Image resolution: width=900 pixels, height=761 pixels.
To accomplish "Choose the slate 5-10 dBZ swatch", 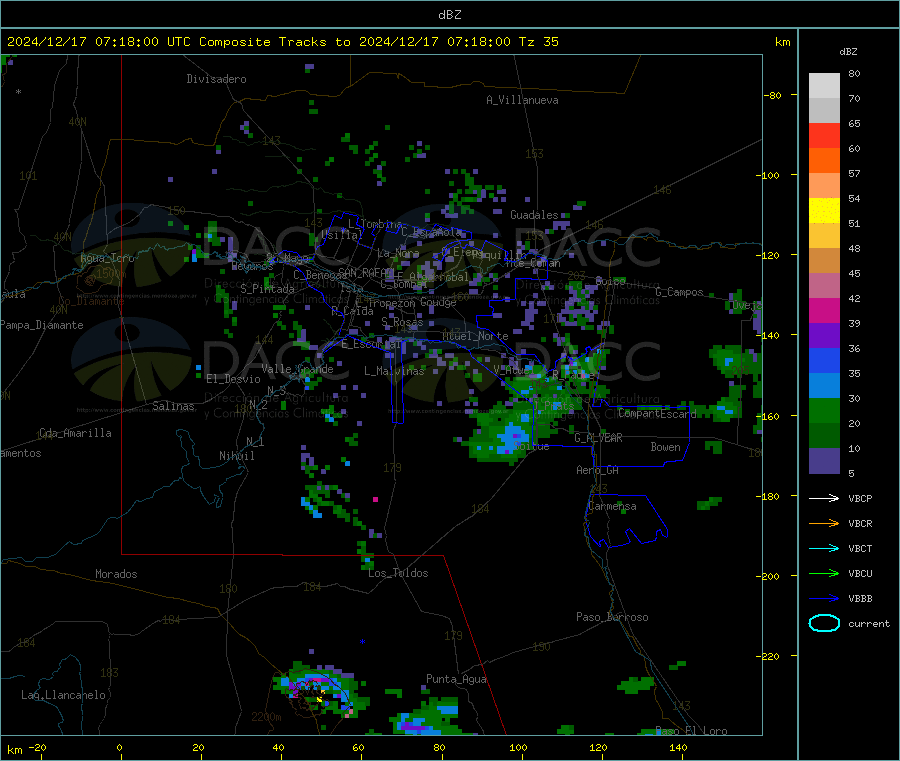I will [x=824, y=461].
